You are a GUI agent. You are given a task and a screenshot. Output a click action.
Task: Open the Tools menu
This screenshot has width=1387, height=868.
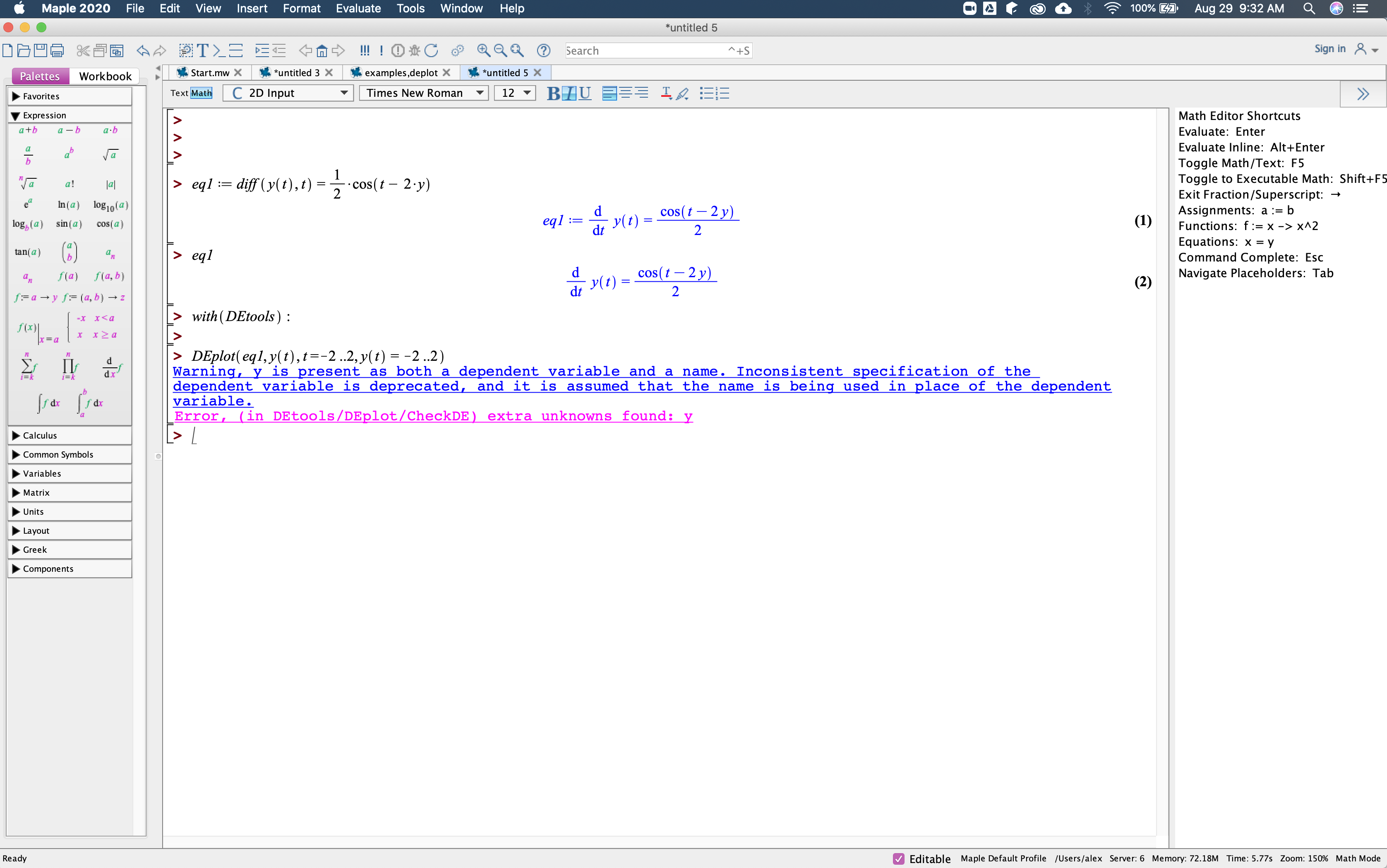pos(410,9)
